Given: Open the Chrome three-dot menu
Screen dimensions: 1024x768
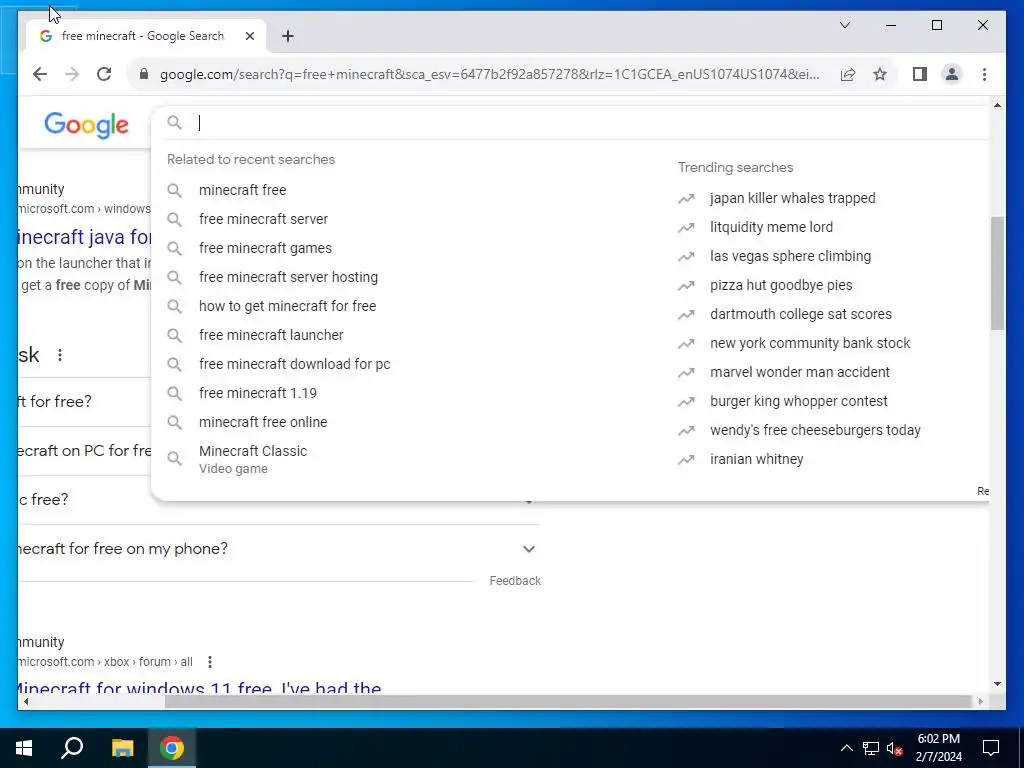Looking at the screenshot, I should coord(984,74).
